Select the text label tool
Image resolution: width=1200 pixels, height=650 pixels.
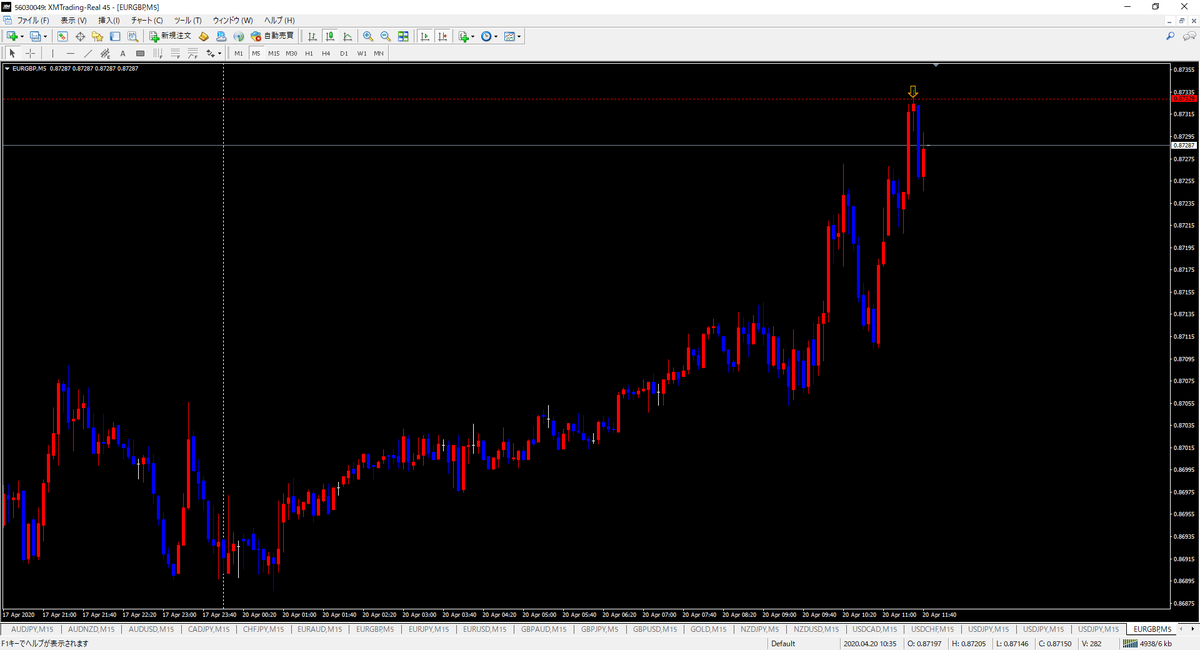tap(140, 53)
